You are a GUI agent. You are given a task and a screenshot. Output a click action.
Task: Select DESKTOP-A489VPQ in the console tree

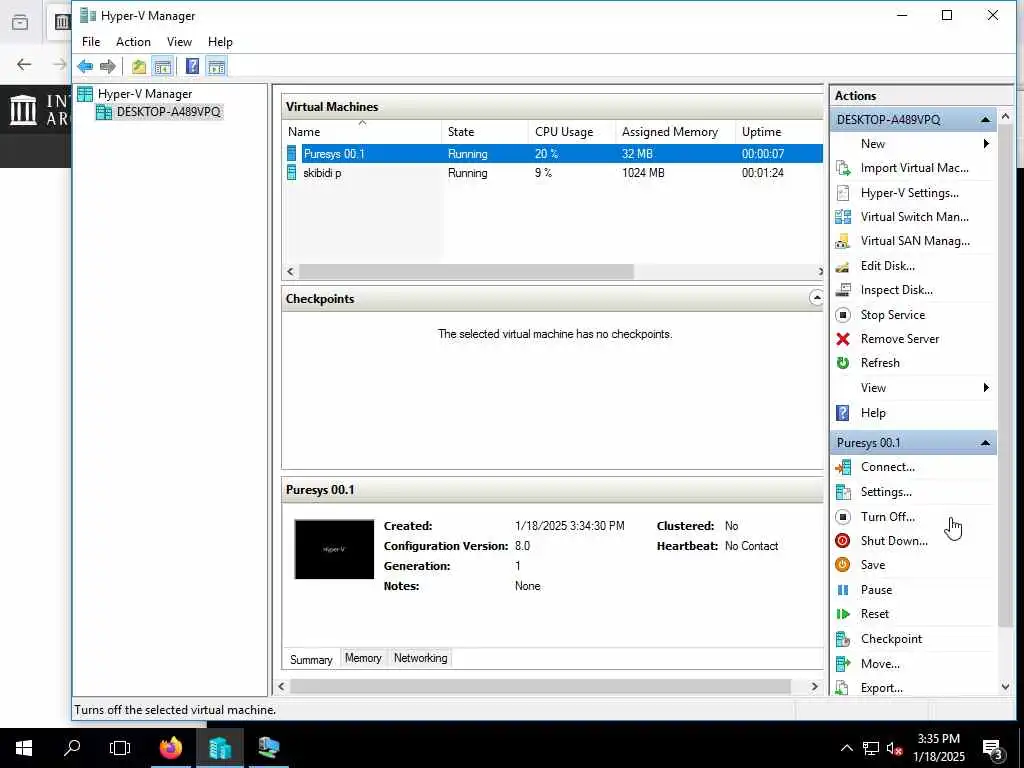pos(159,112)
